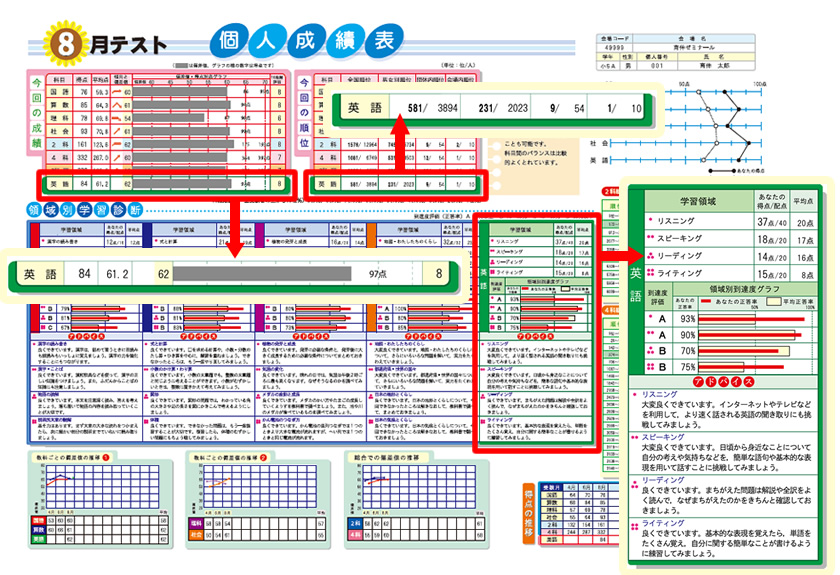Screen dimensions: 840x575
Task: Click the 教科ごとの偏差値の推移 ② chart title
Action: pyautogui.click(x=230, y=458)
